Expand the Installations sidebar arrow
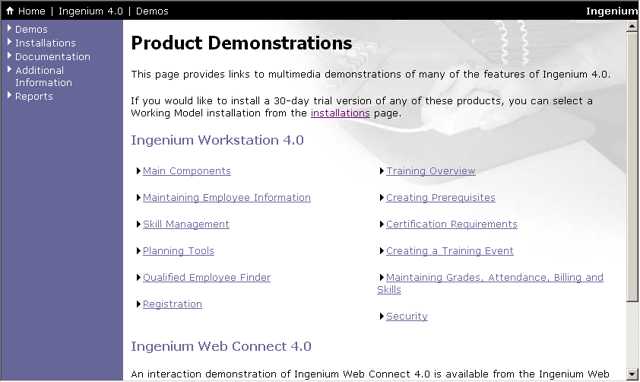Screen dimensions: 640x382 click(9, 42)
